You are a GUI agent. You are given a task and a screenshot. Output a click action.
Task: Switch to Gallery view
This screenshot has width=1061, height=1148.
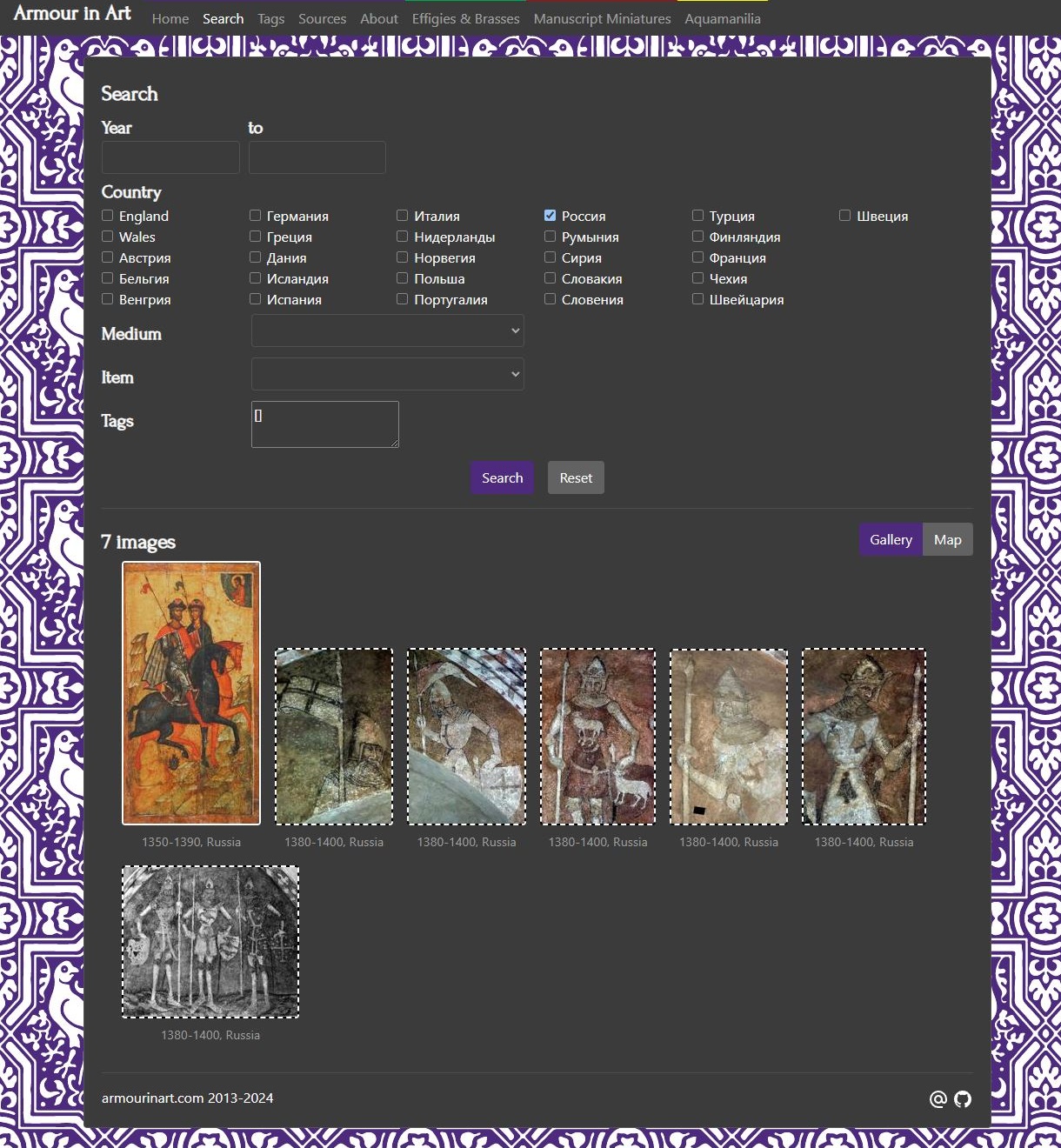[x=891, y=539]
